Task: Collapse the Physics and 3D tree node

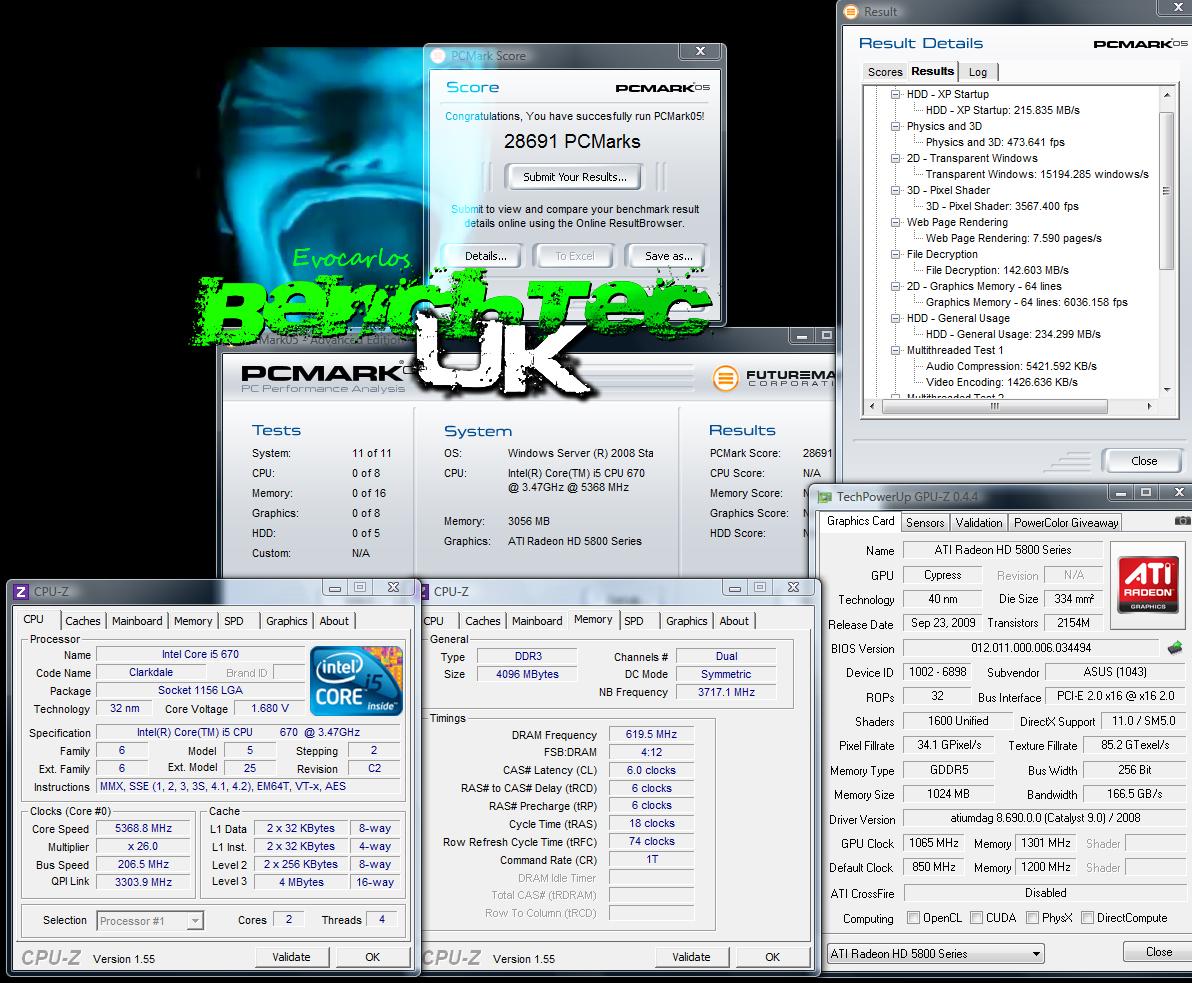Action: pyautogui.click(x=896, y=126)
